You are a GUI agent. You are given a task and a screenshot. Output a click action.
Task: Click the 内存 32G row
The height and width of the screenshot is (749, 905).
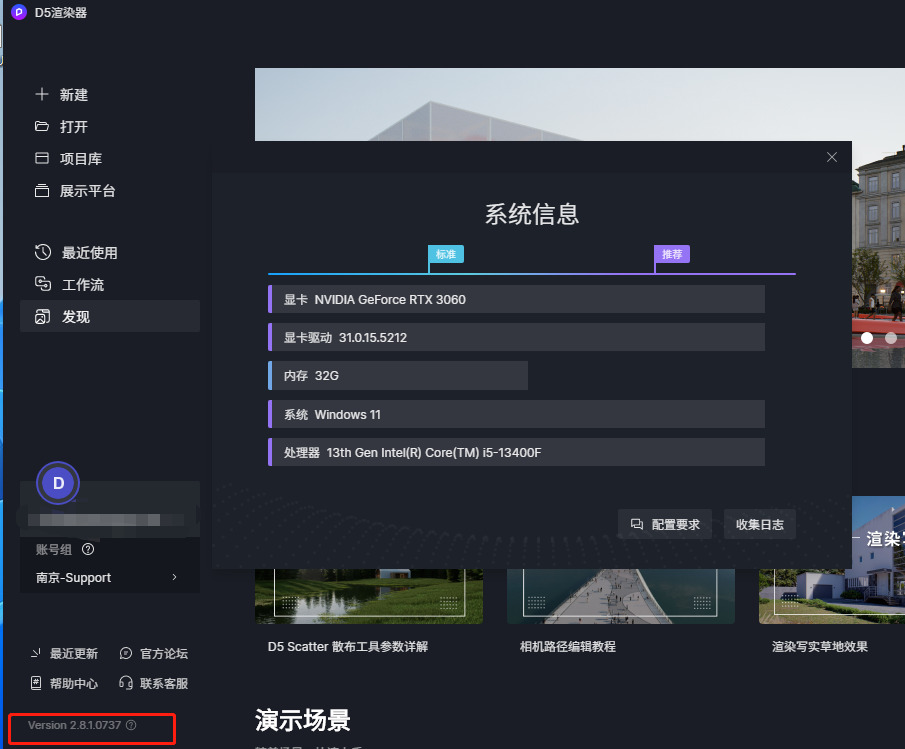[x=398, y=376]
